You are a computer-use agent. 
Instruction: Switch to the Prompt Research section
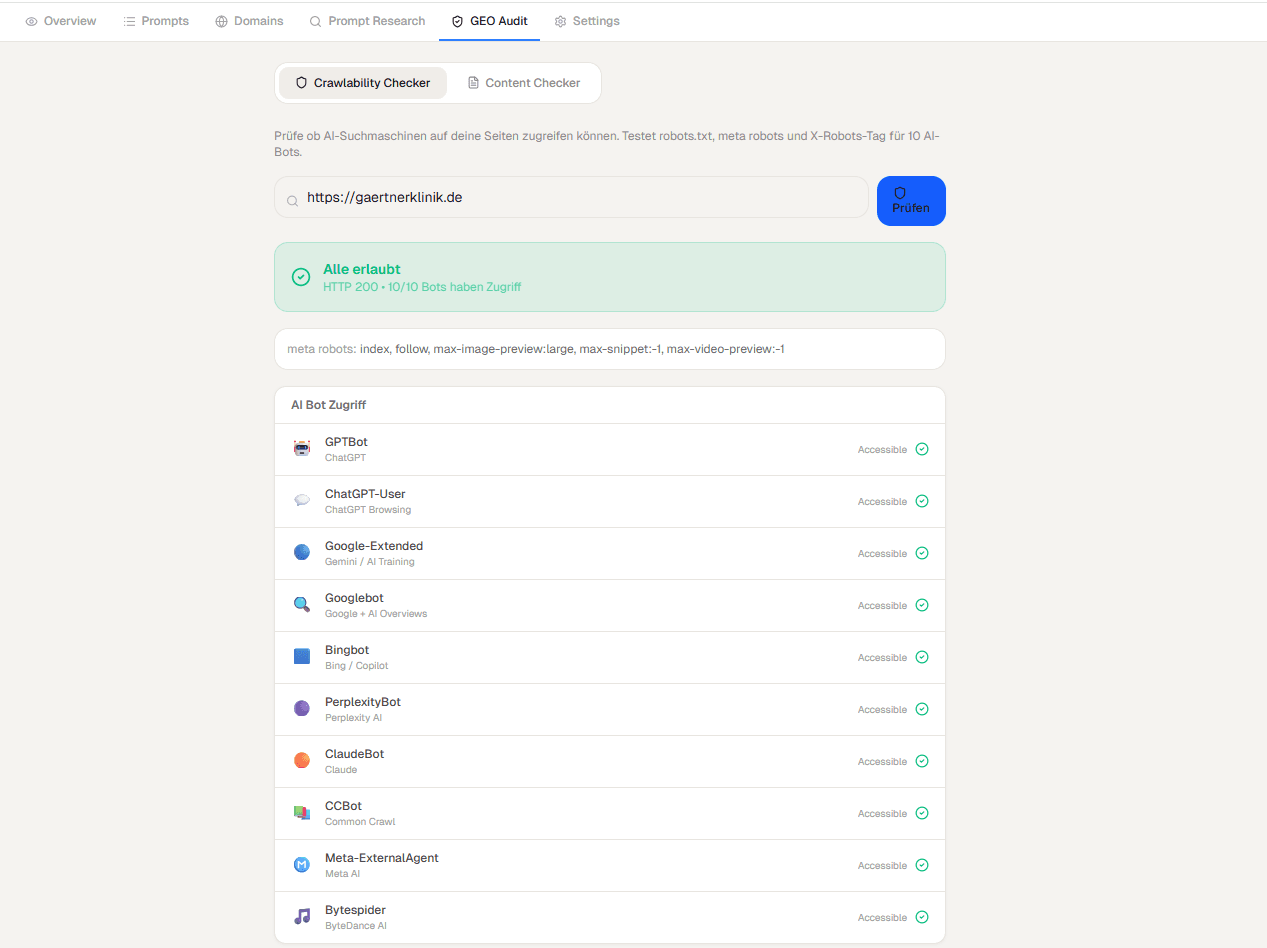pyautogui.click(x=367, y=20)
